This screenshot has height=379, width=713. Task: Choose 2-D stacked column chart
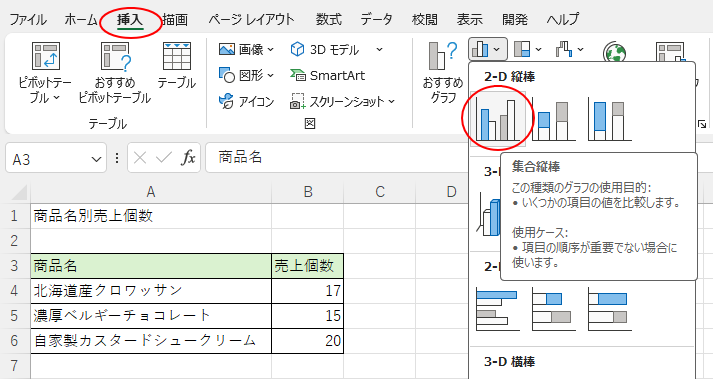tap(554, 120)
